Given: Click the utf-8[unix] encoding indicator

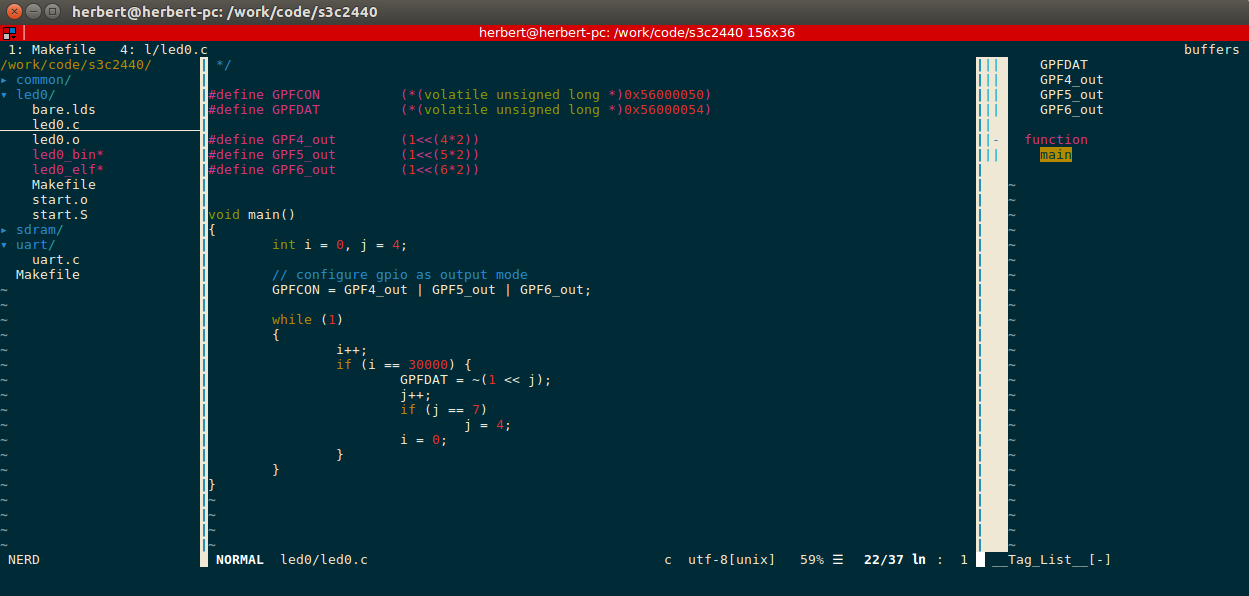Looking at the screenshot, I should pyautogui.click(x=731, y=559).
